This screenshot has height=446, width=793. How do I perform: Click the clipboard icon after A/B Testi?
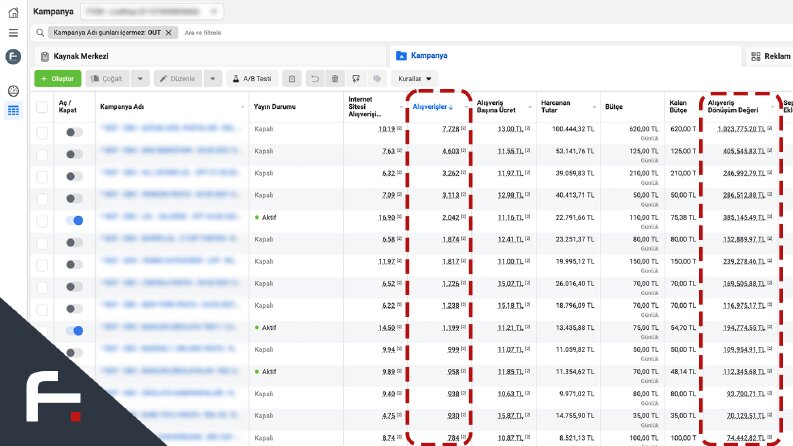292,79
